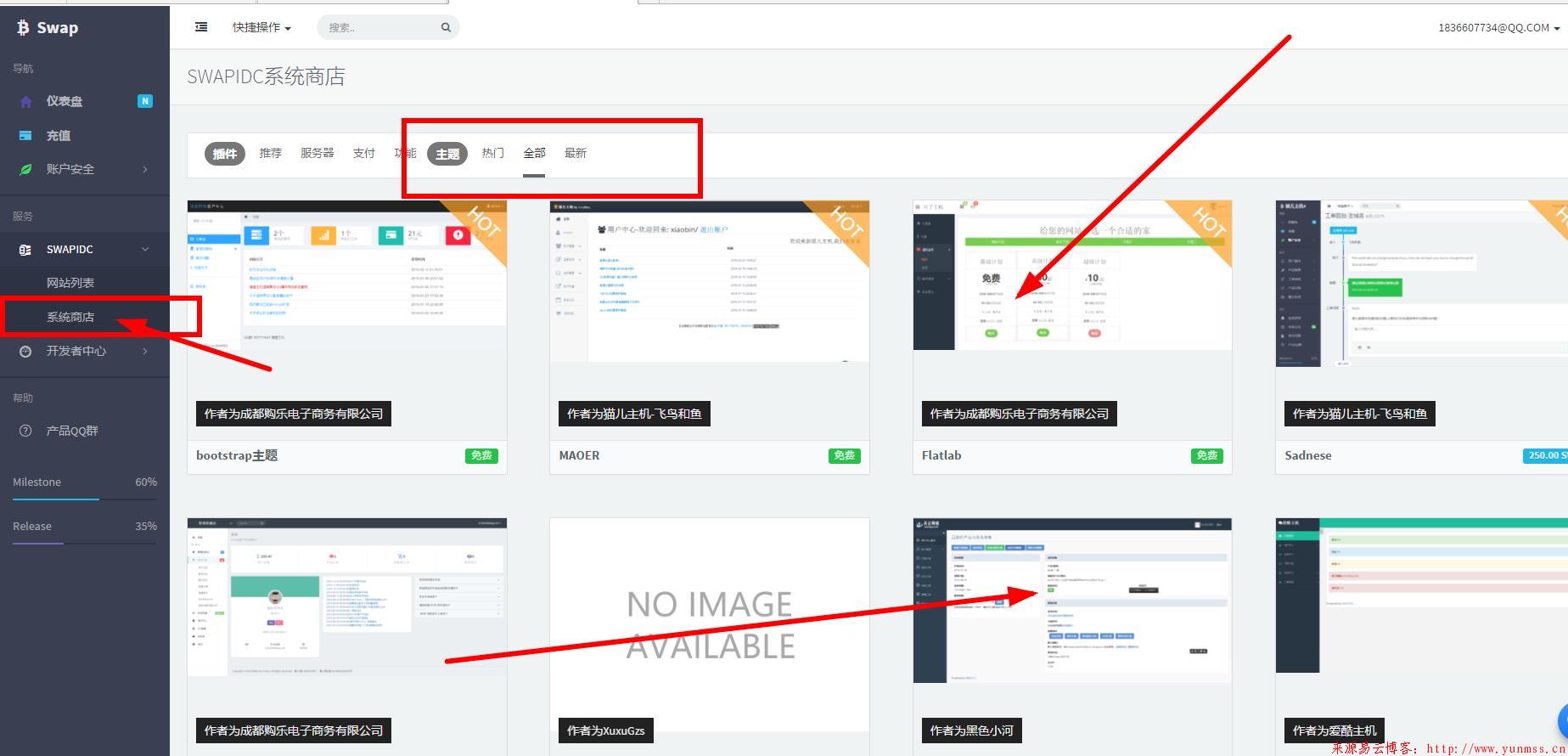Click the question mark icon beside 产品QQ群
1568x756 pixels.
25,432
